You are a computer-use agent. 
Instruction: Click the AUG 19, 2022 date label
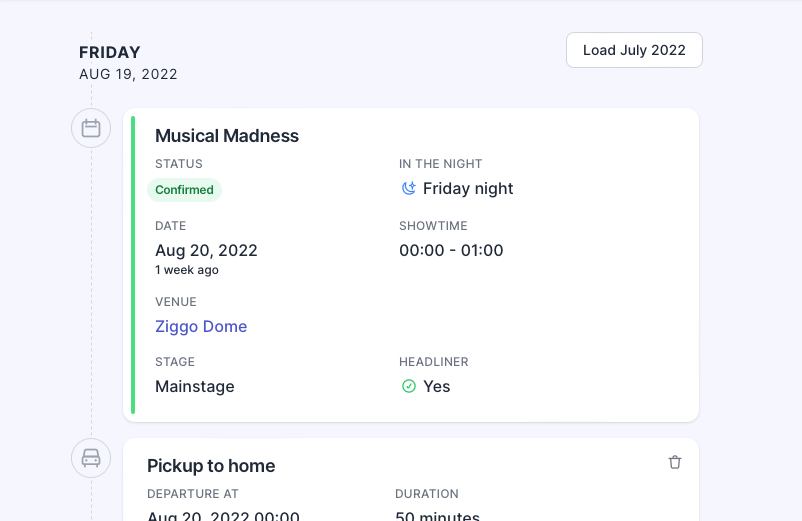(x=128, y=74)
